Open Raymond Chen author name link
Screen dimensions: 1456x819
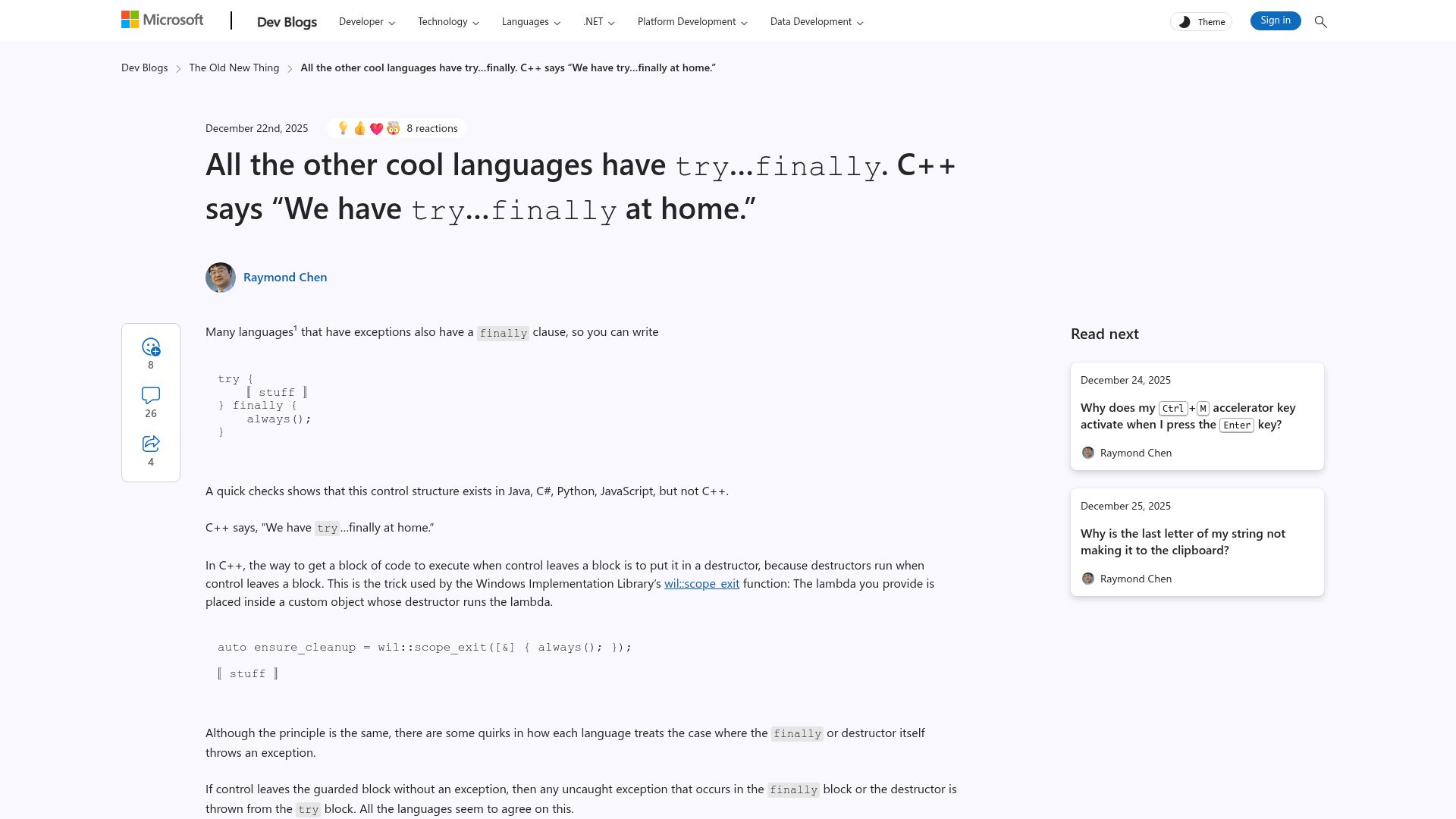pyautogui.click(x=285, y=278)
